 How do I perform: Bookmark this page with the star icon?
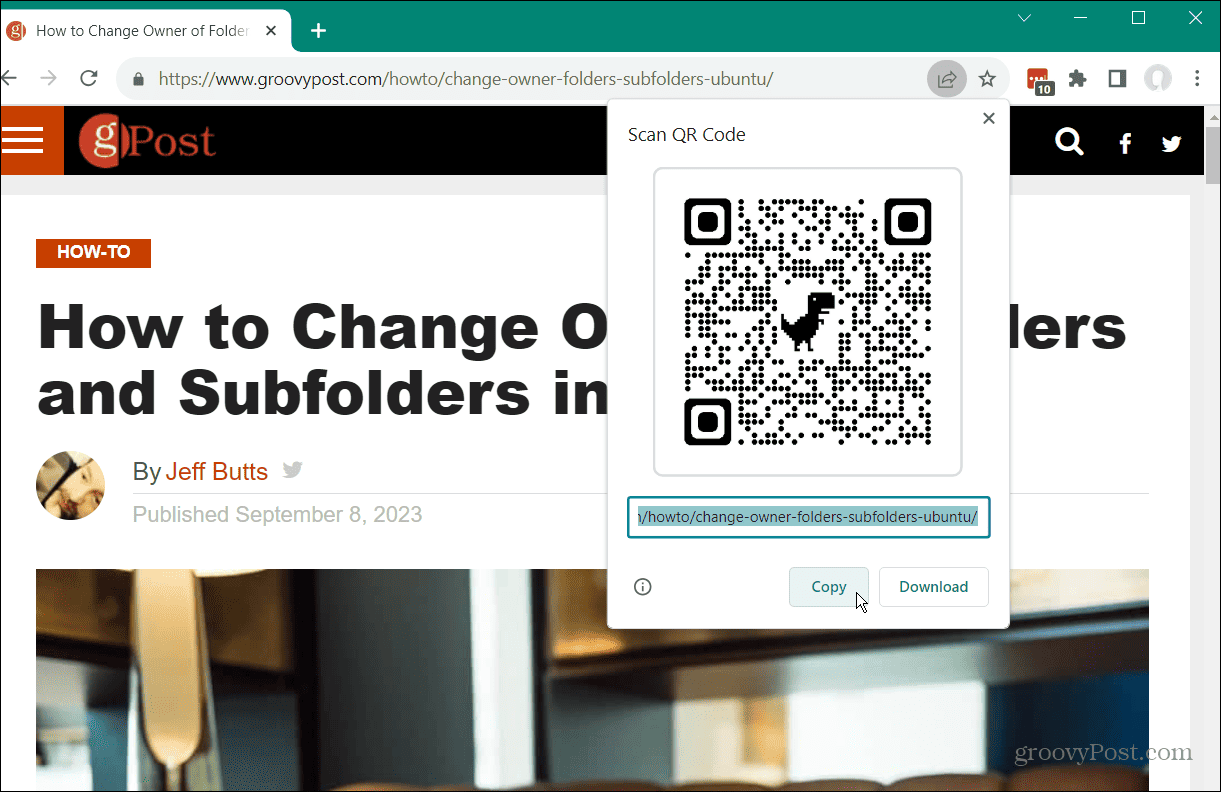coord(987,79)
